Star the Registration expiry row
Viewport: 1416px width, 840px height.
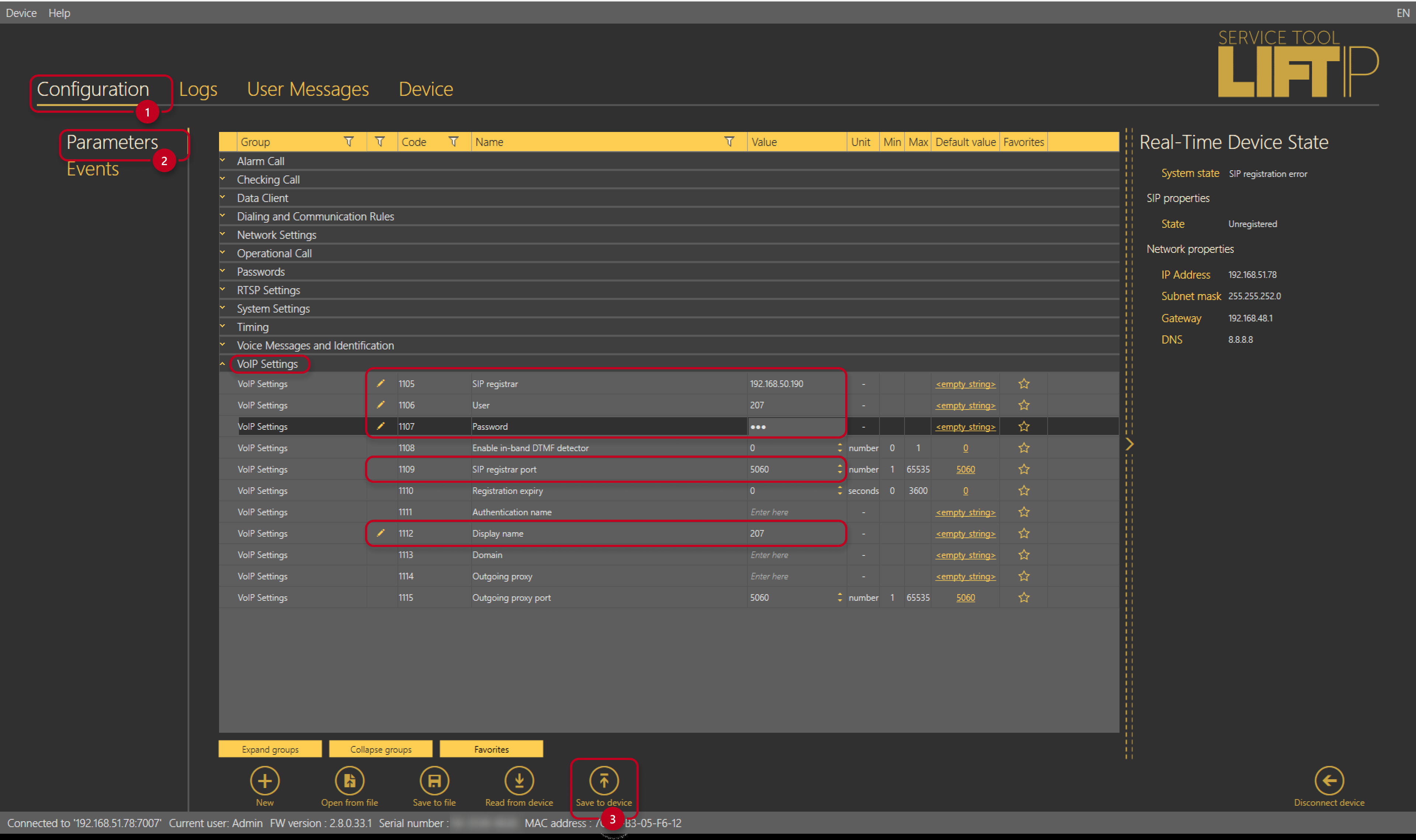pos(1024,491)
